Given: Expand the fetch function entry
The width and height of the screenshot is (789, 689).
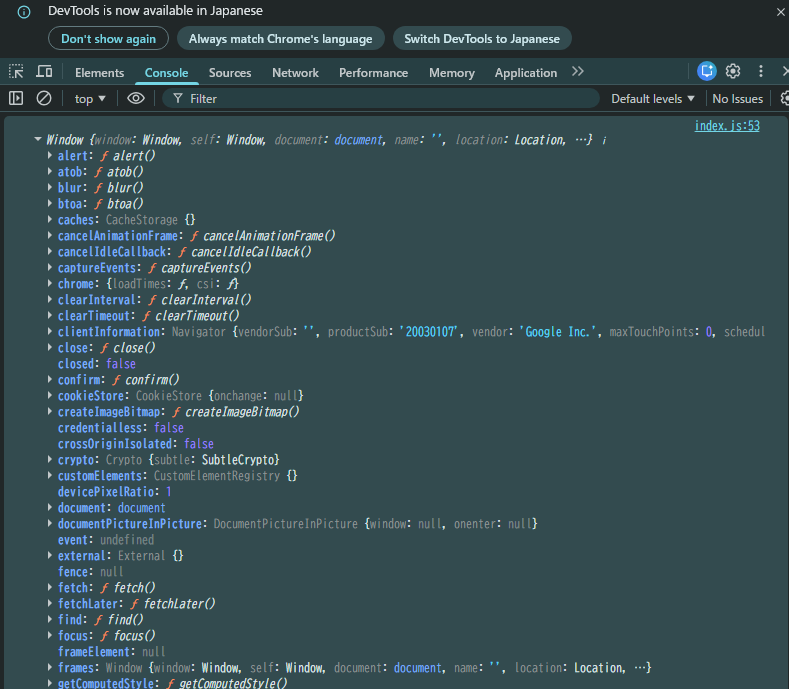Looking at the screenshot, I should coord(49,587).
